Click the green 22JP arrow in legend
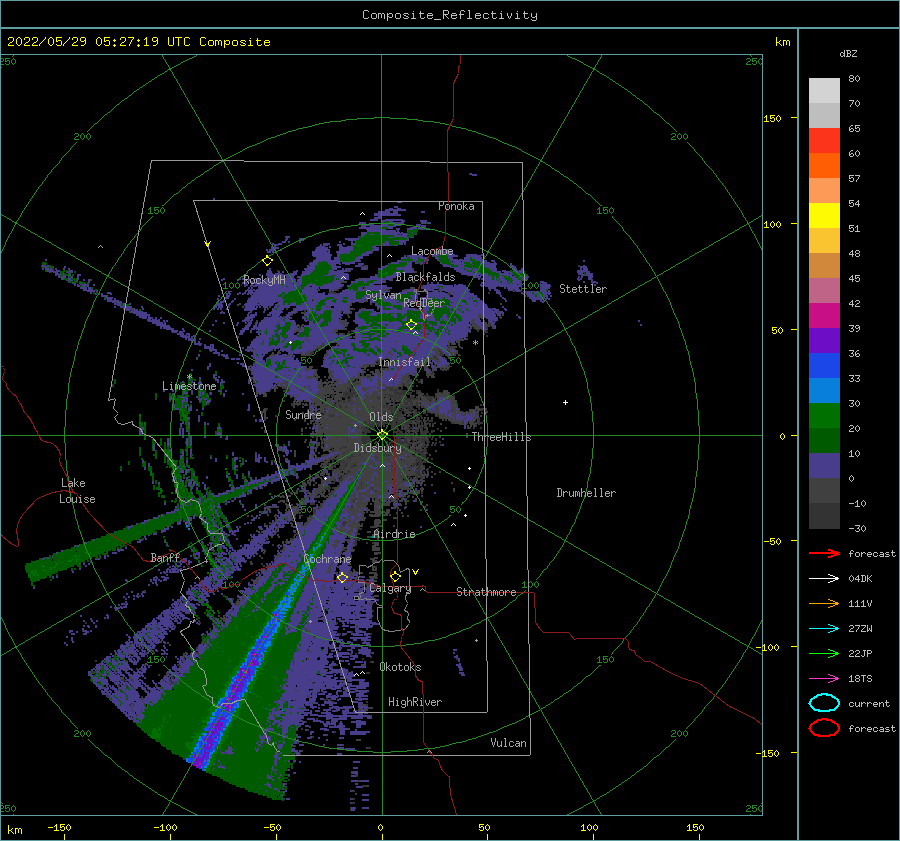Image resolution: width=900 pixels, height=841 pixels. (824, 653)
